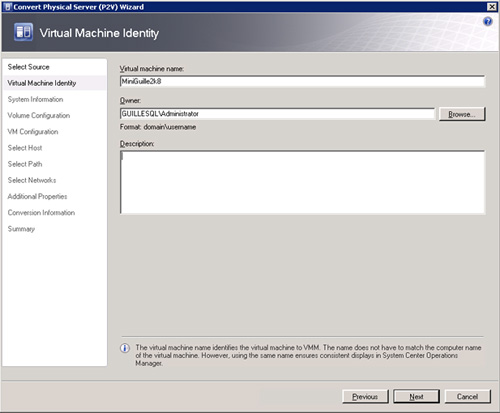Click the title bar wizard icon
This screenshot has width=500, height=413.
(8, 7)
